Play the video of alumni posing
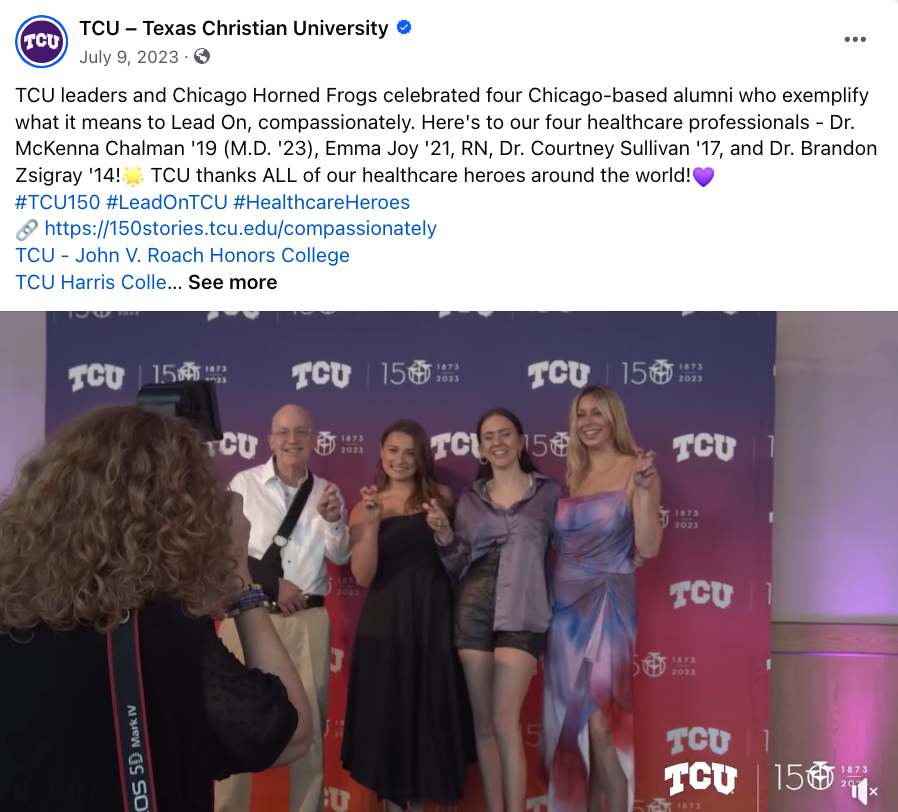 (x=449, y=561)
